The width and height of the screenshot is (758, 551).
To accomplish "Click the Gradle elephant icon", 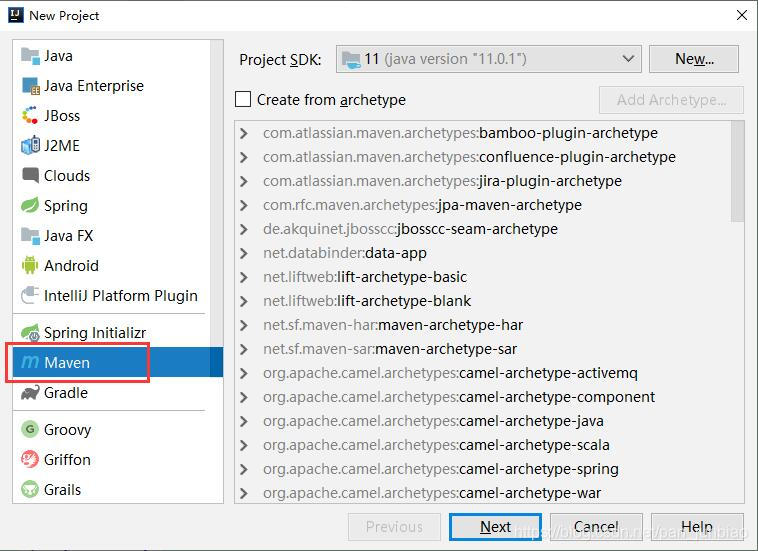I will [x=30, y=392].
